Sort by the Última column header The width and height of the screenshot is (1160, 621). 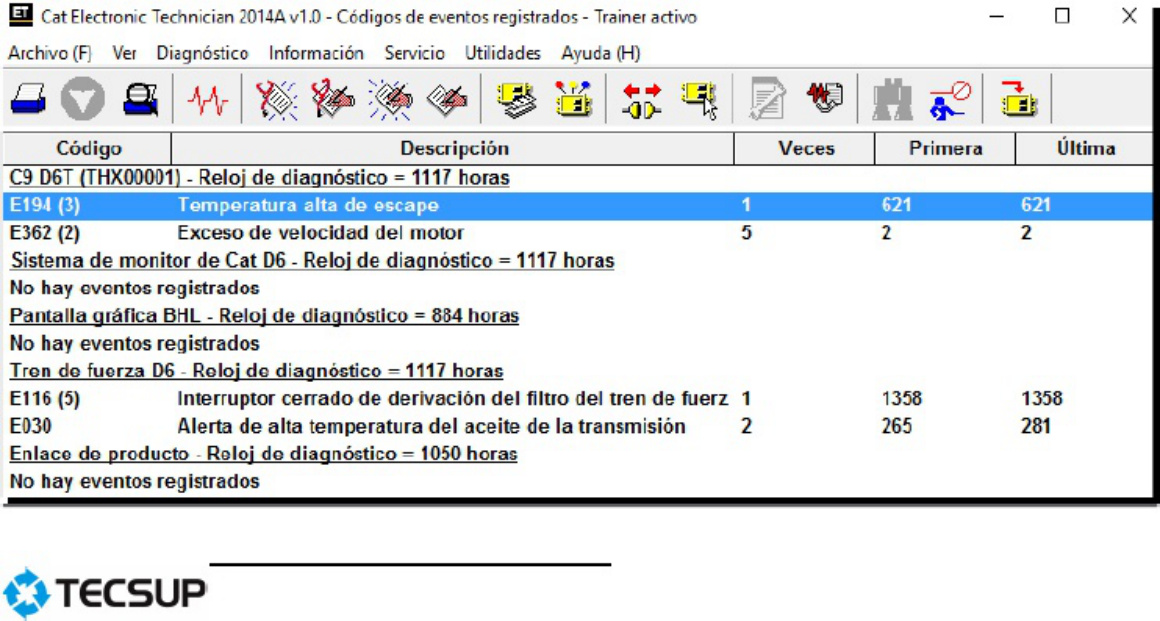point(1085,149)
